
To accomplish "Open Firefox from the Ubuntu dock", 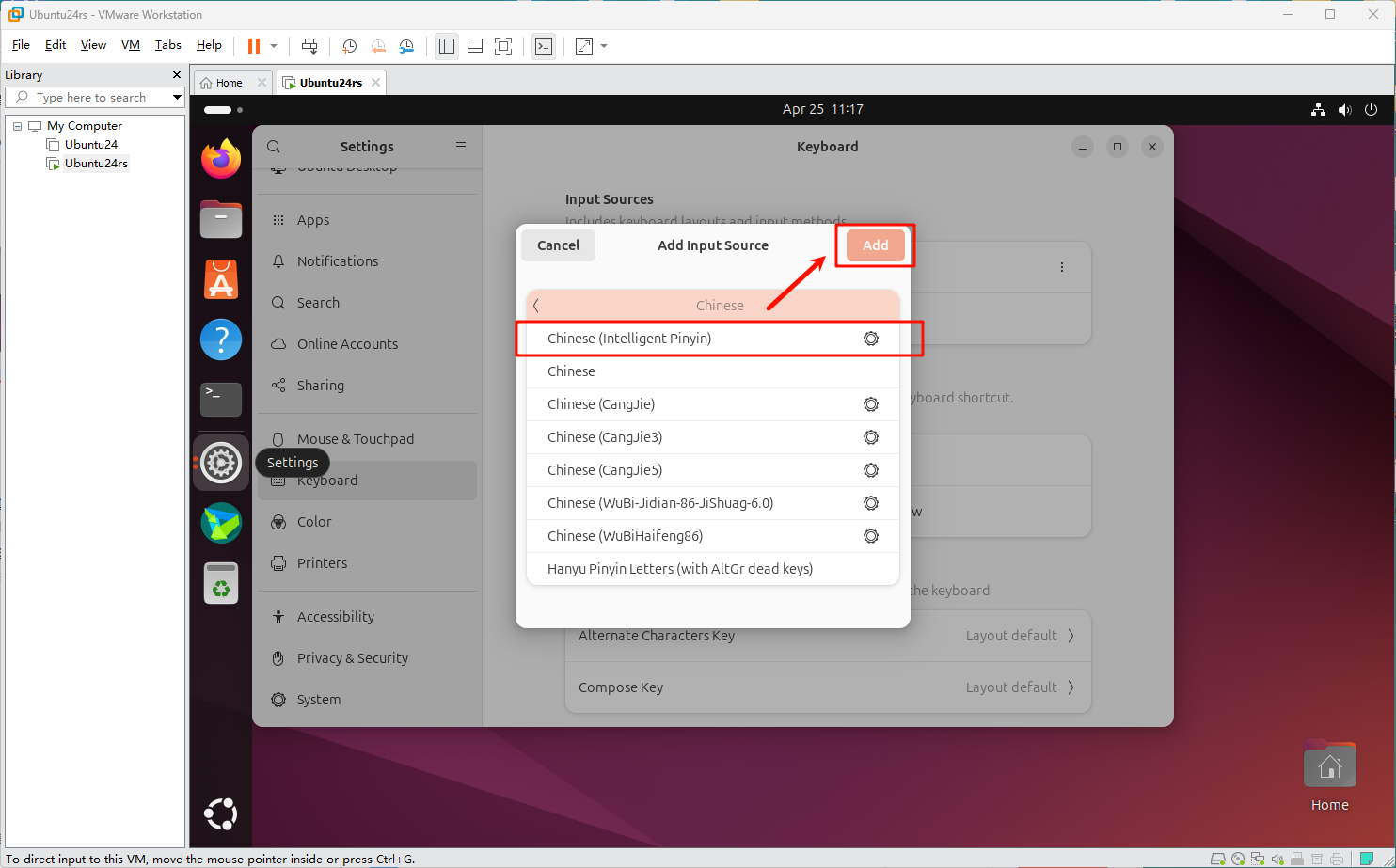I will [x=221, y=159].
